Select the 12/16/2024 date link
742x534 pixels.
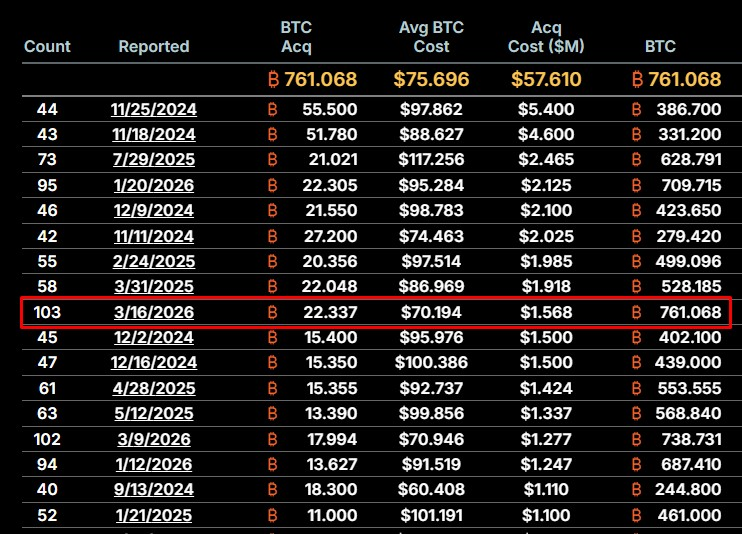coord(153,363)
